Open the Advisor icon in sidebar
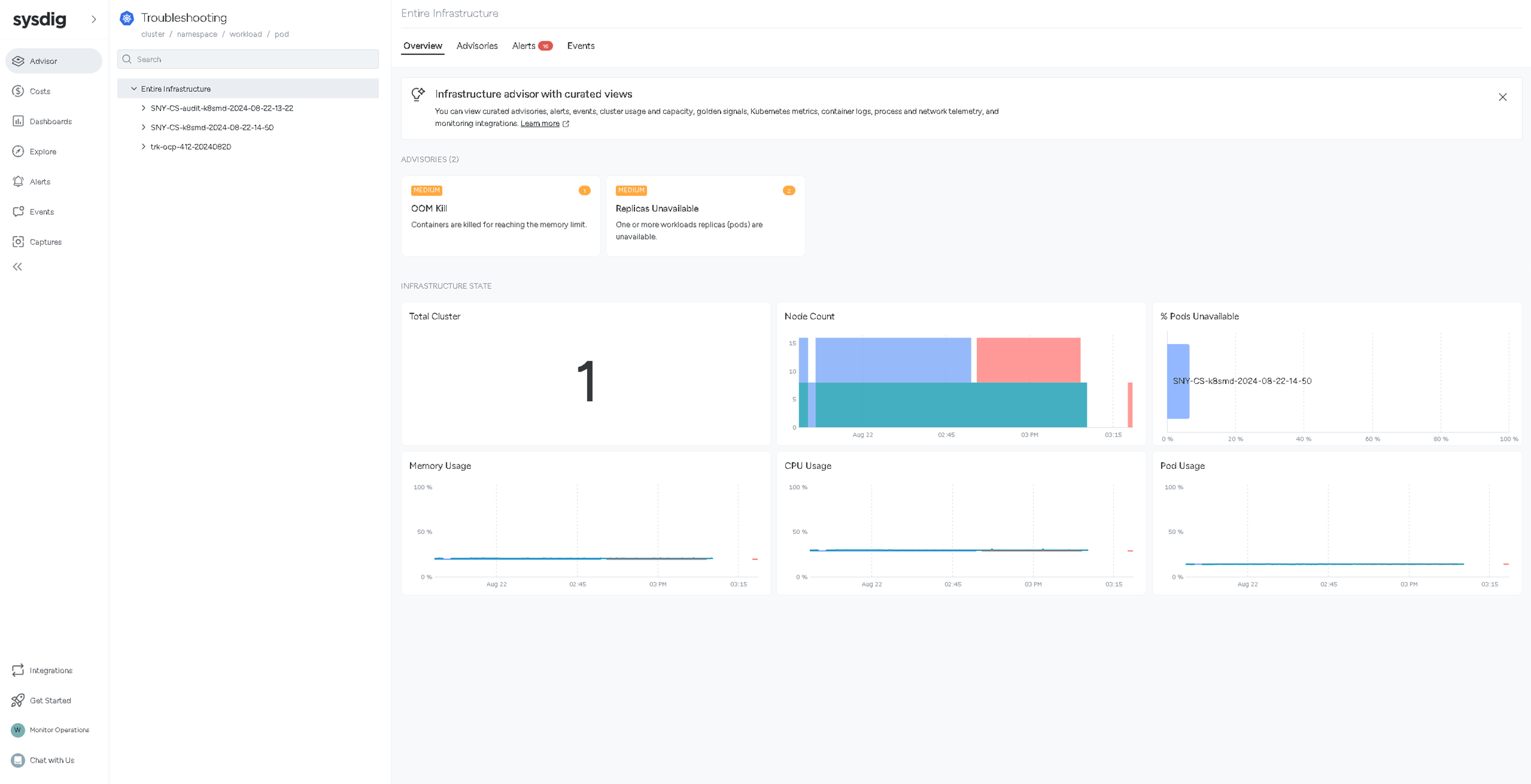 tap(18, 61)
